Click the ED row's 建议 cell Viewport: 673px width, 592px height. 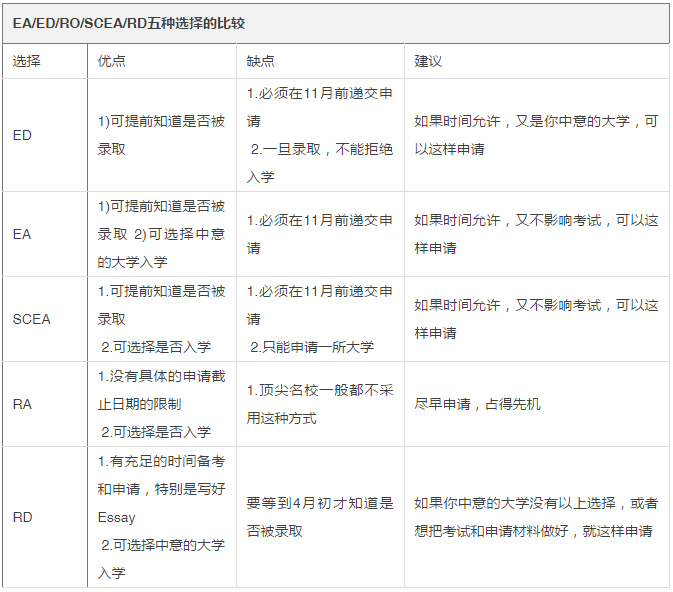pyautogui.click(x=536, y=135)
